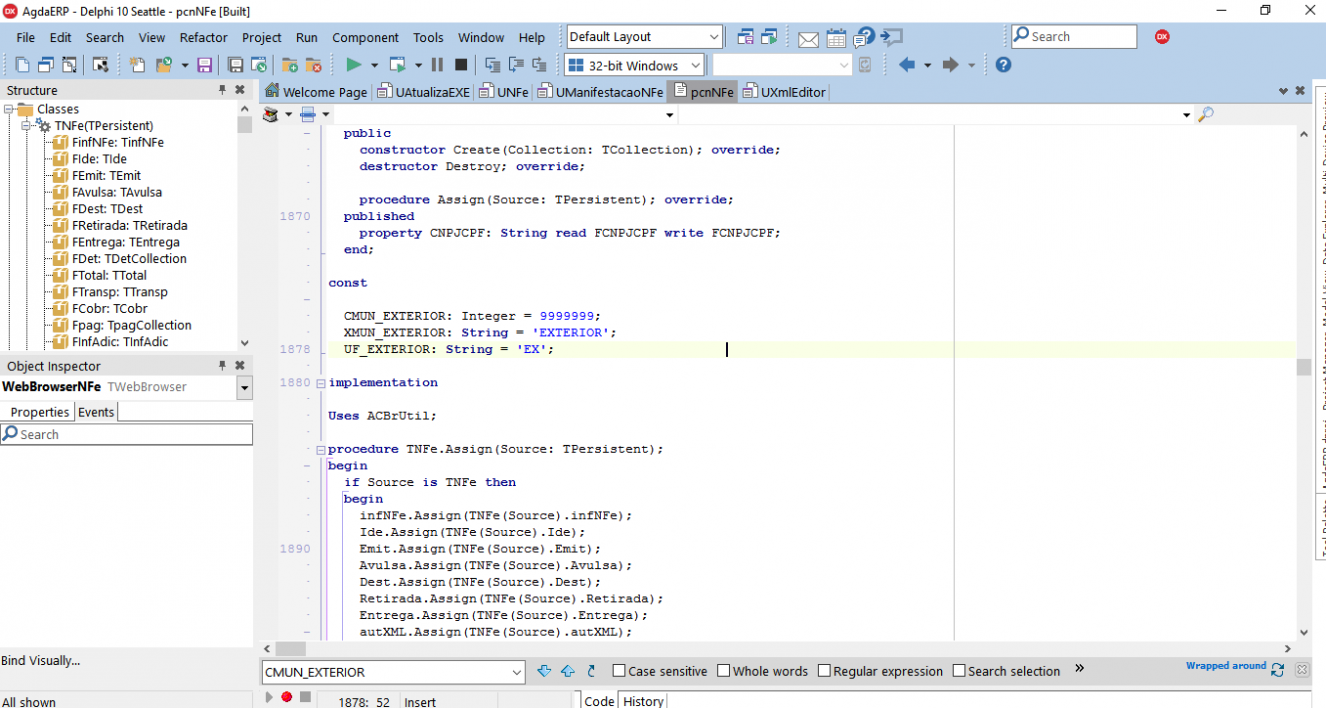Click the Object Inspector Search field
This screenshot has width=1326, height=708.
tap(126, 434)
